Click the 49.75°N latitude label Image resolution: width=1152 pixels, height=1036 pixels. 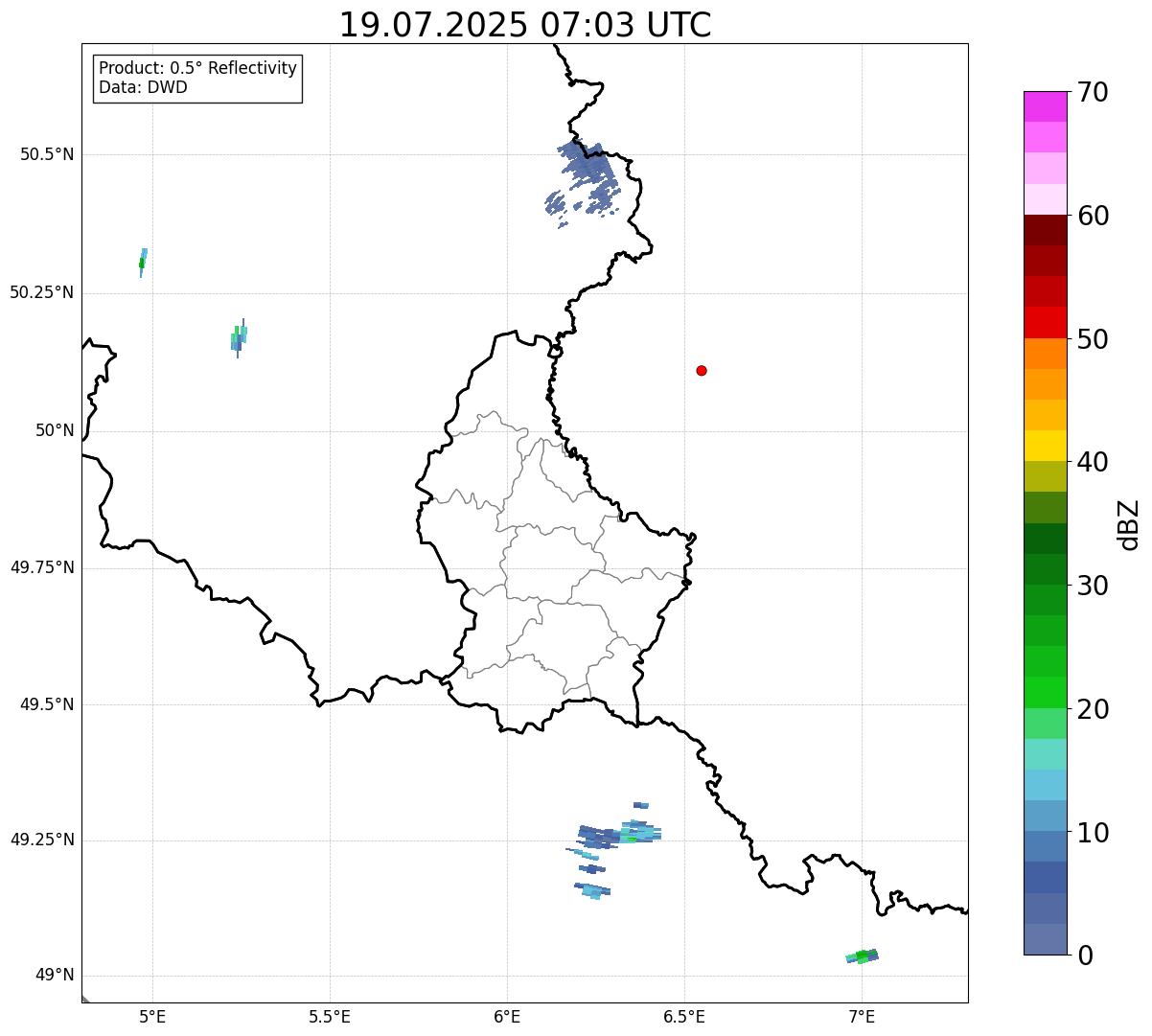click(42, 567)
